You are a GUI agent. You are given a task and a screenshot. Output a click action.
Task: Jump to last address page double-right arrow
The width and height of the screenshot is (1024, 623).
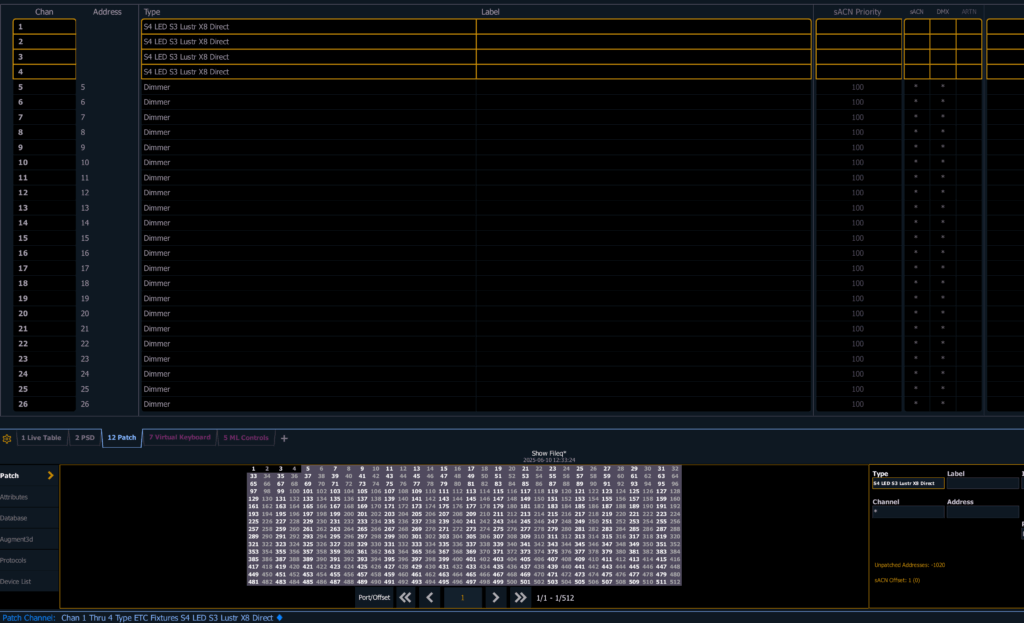(520, 598)
